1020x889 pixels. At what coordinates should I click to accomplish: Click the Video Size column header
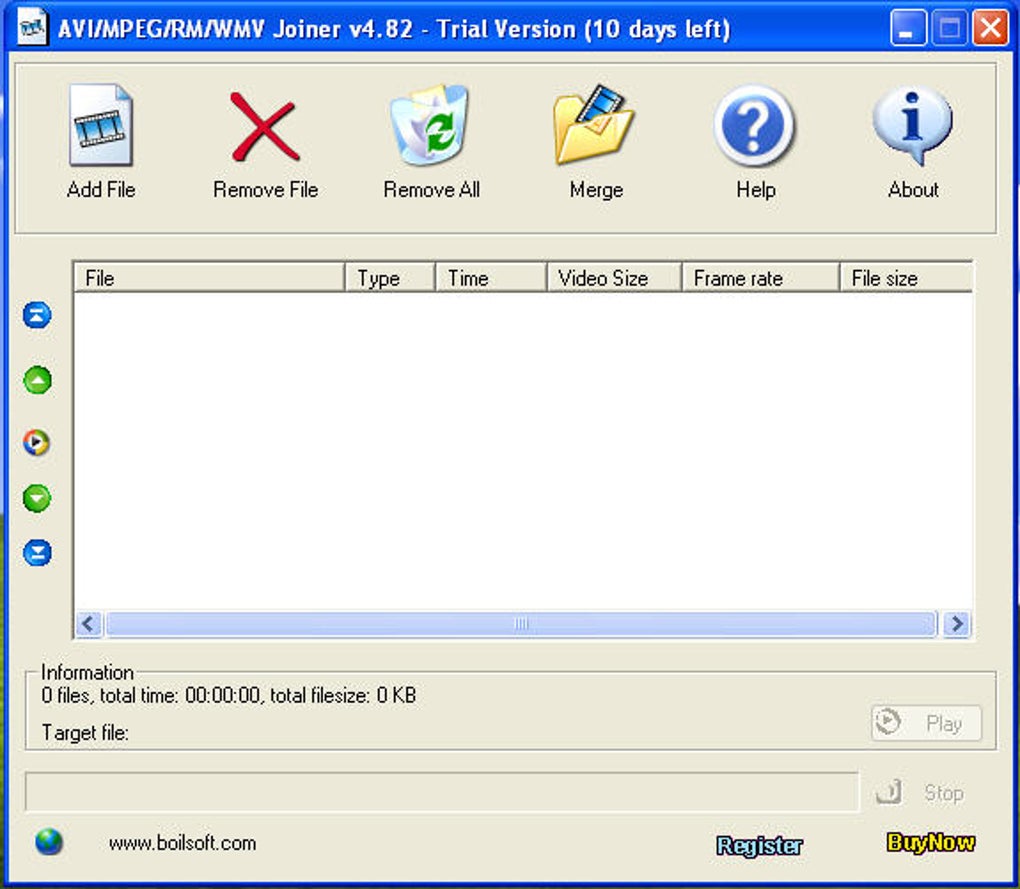click(614, 278)
